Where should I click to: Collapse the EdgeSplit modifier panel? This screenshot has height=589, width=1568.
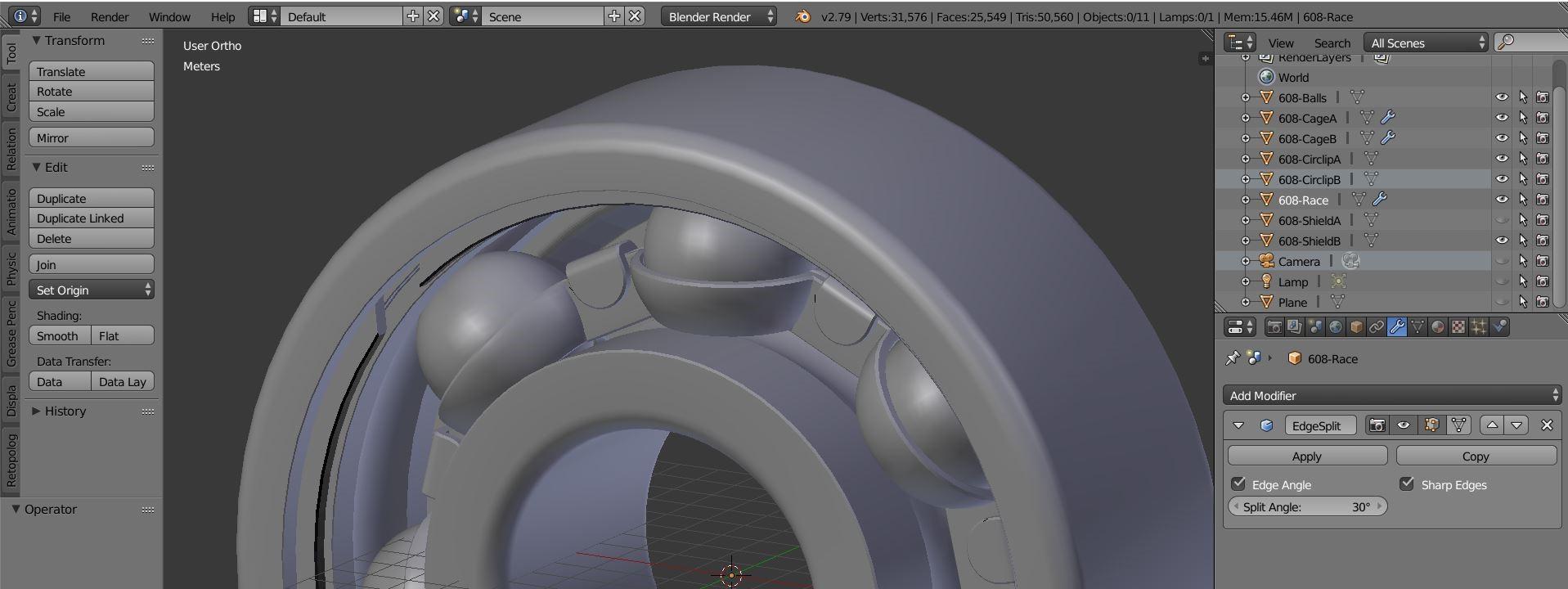click(x=1238, y=425)
